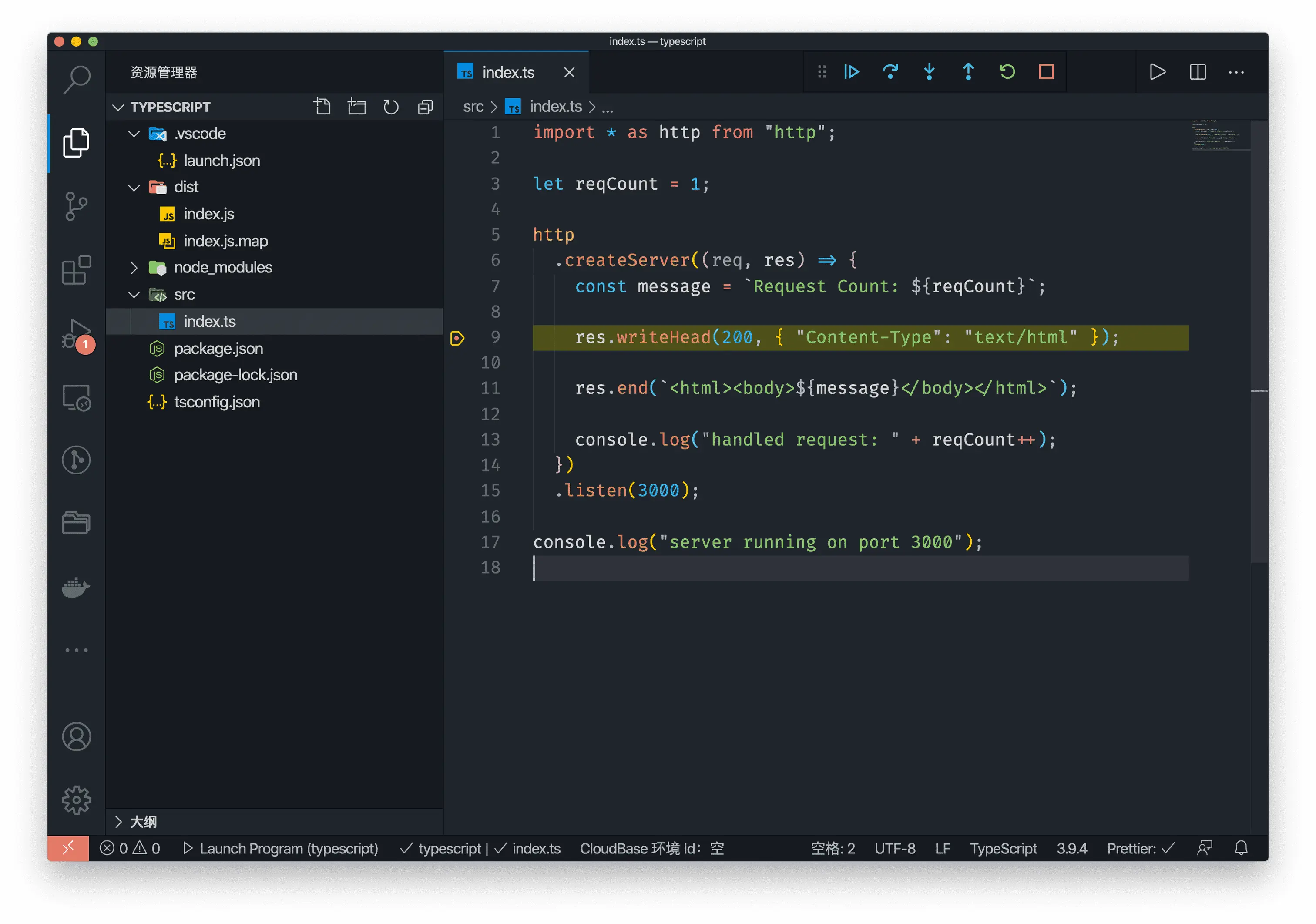This screenshot has width=1316, height=924.
Task: Open remote window indicator in status bar
Action: (x=68, y=848)
